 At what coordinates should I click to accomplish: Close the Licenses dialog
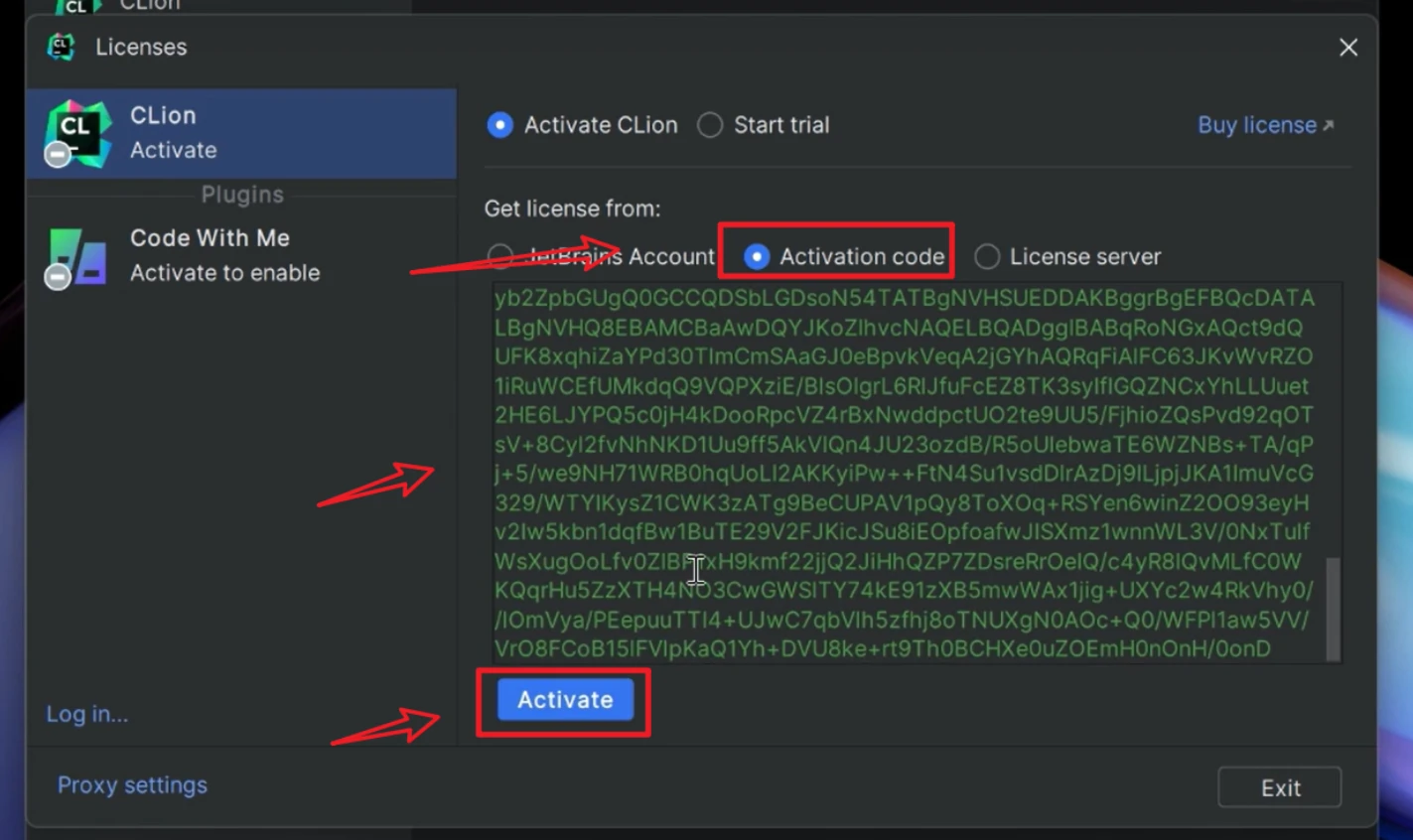tap(1347, 48)
